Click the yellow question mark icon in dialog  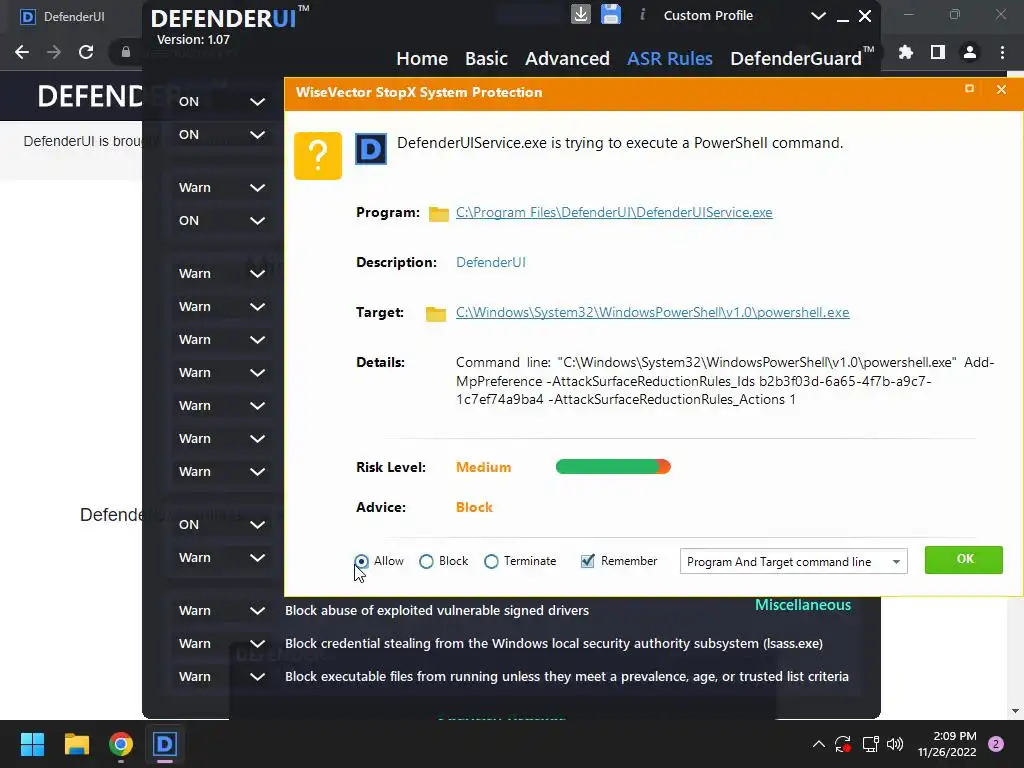click(x=318, y=155)
